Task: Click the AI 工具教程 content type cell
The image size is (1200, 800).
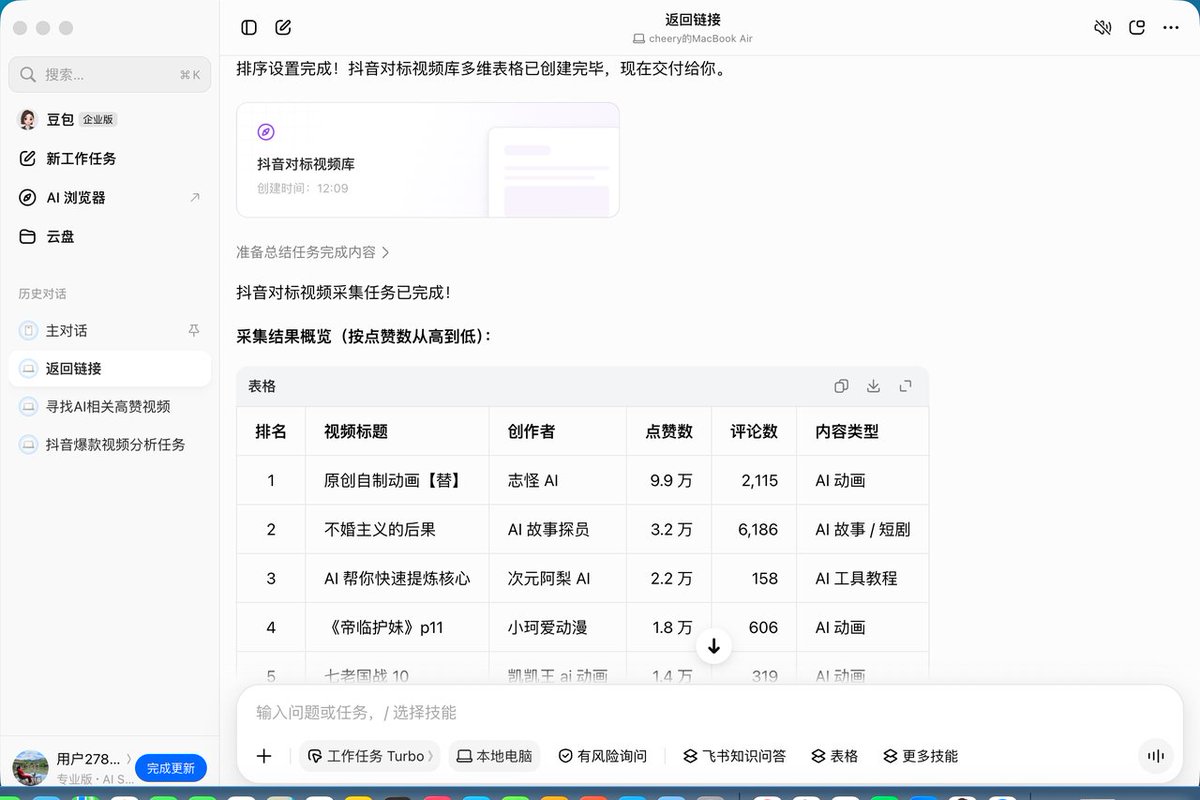Action: [863, 579]
